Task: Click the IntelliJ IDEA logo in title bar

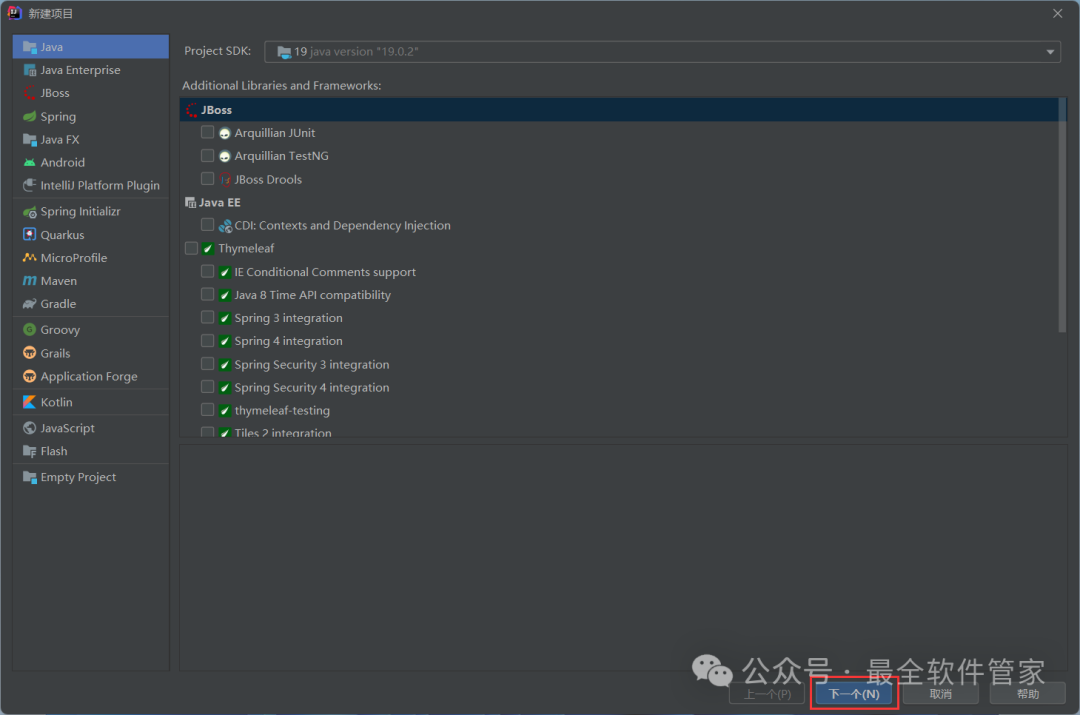Action: click(14, 13)
